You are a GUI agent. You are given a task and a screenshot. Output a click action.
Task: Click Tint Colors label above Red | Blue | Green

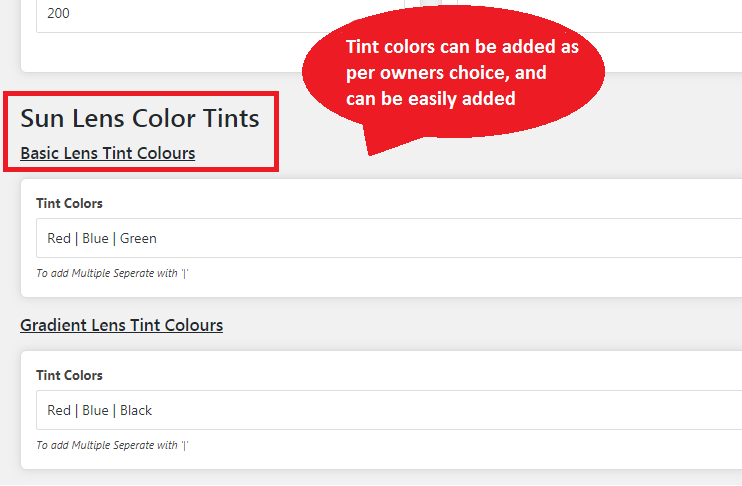pyautogui.click(x=70, y=203)
